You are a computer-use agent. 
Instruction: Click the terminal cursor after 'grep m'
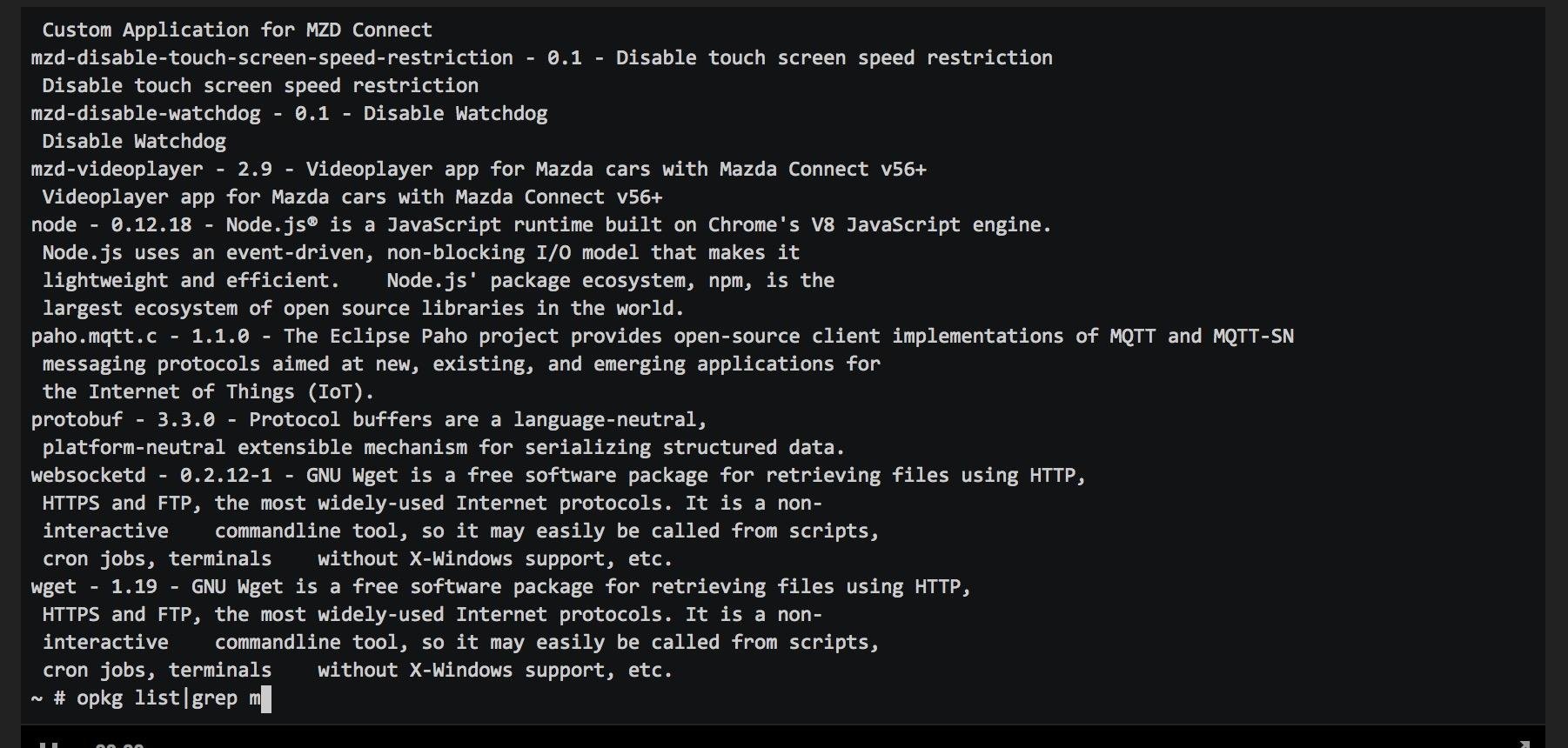click(x=266, y=698)
